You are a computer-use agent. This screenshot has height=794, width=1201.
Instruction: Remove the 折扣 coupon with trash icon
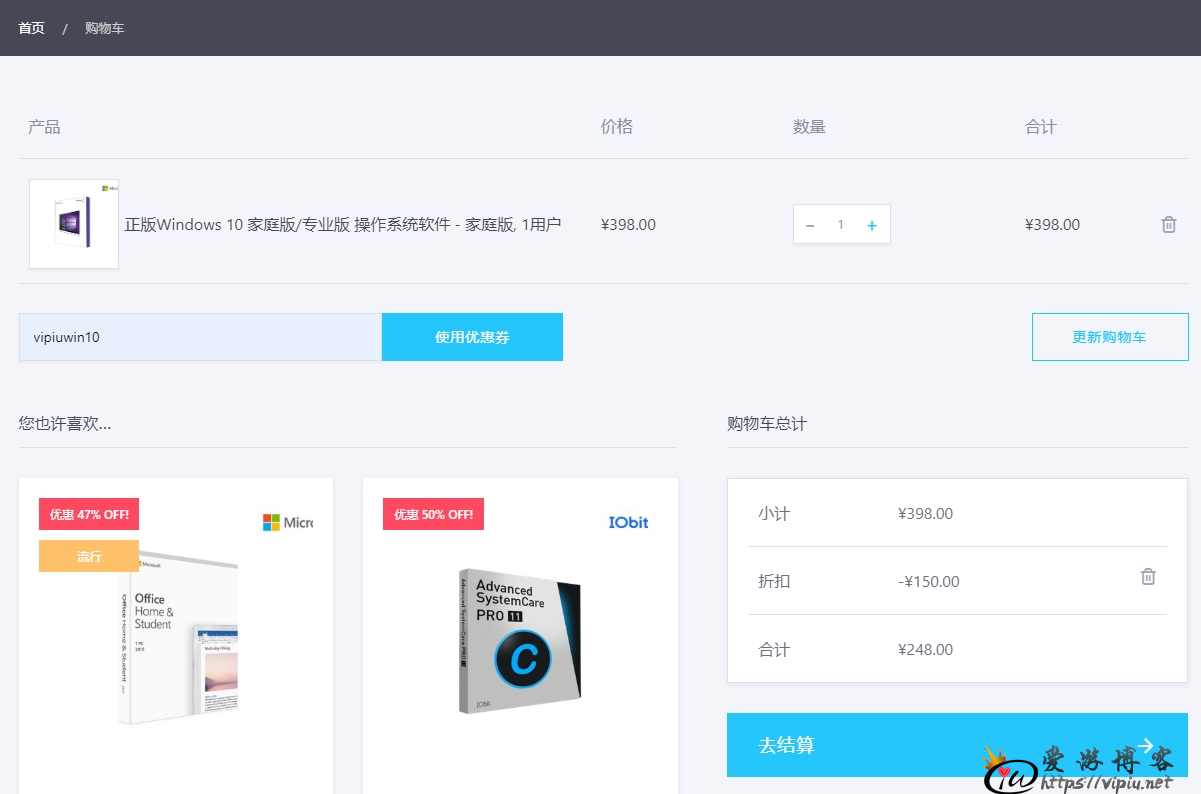pyautogui.click(x=1148, y=577)
